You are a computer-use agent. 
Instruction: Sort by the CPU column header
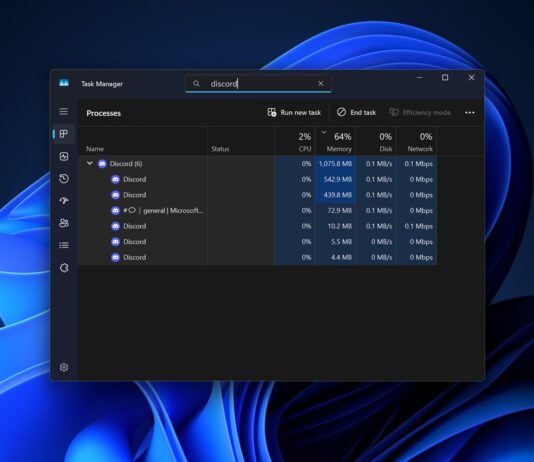click(x=296, y=142)
